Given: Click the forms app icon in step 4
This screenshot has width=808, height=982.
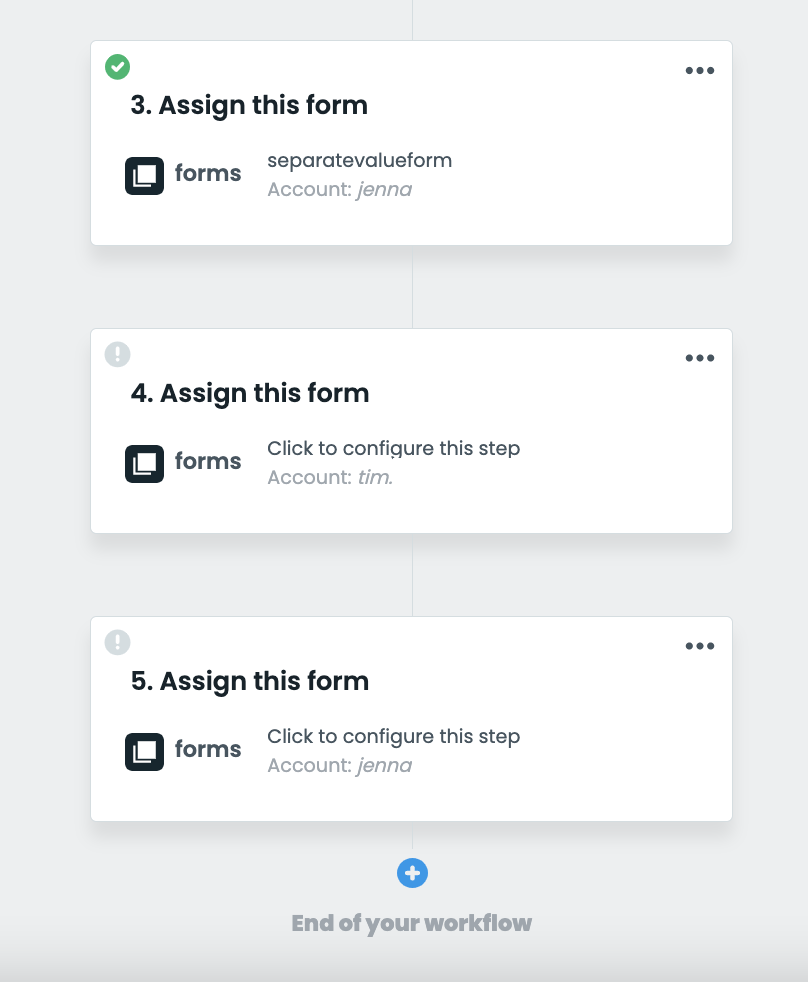Looking at the screenshot, I should click(144, 463).
